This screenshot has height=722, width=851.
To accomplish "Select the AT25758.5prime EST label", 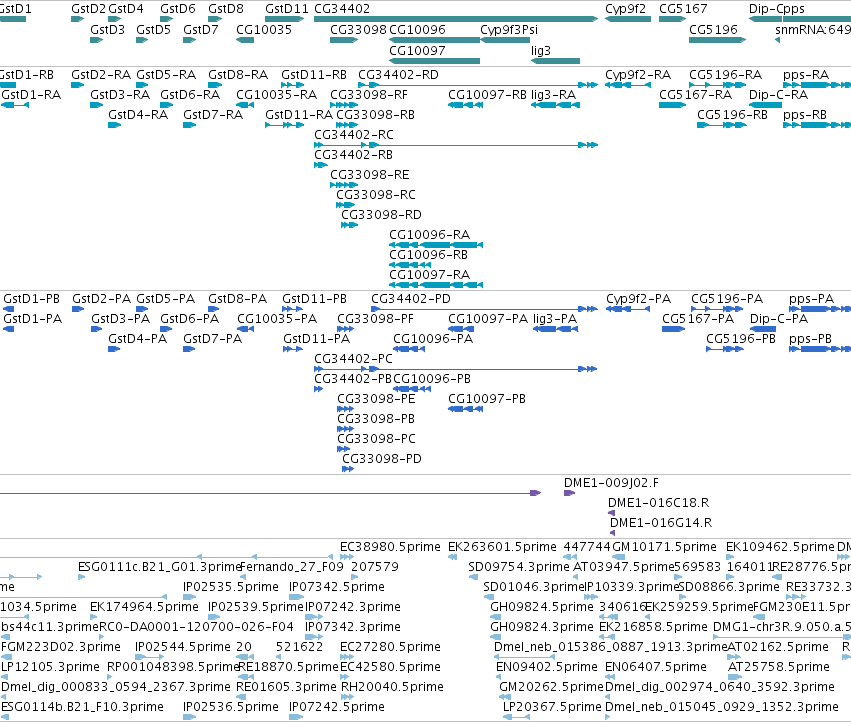I will [x=779, y=667].
